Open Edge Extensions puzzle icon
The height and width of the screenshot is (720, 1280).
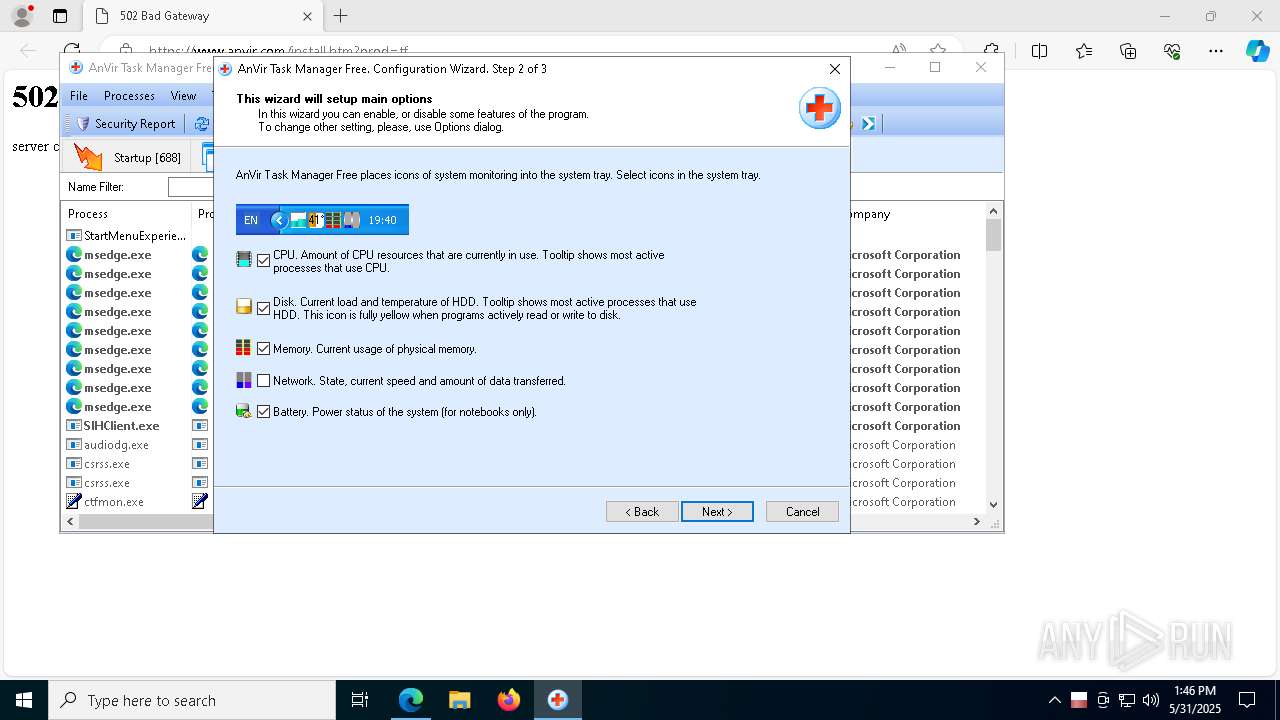991,51
